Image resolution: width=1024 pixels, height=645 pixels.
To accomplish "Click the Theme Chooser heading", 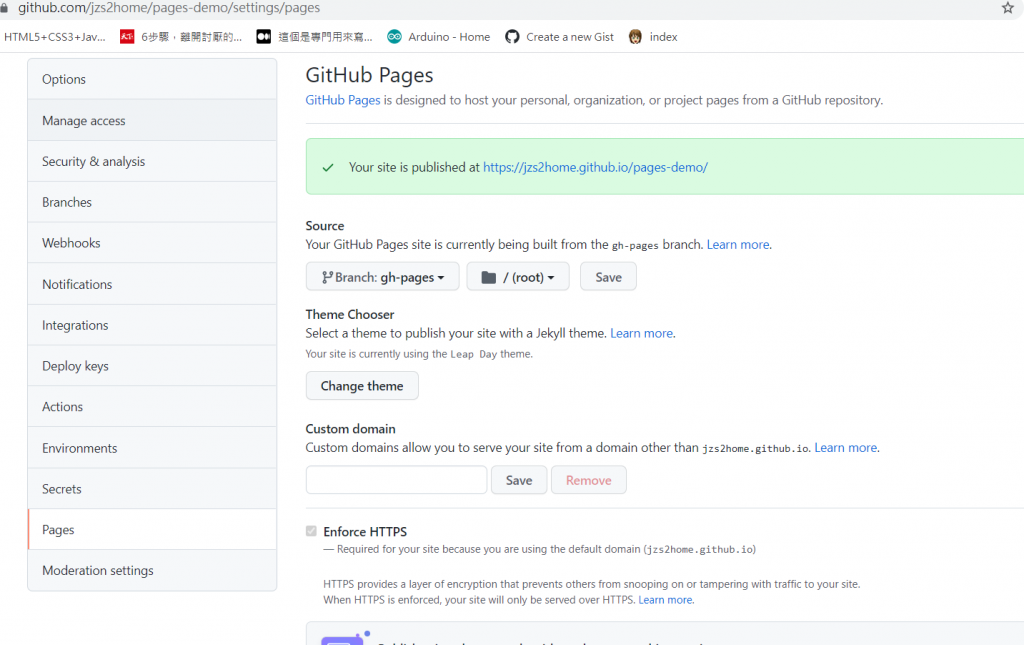I will (x=349, y=314).
